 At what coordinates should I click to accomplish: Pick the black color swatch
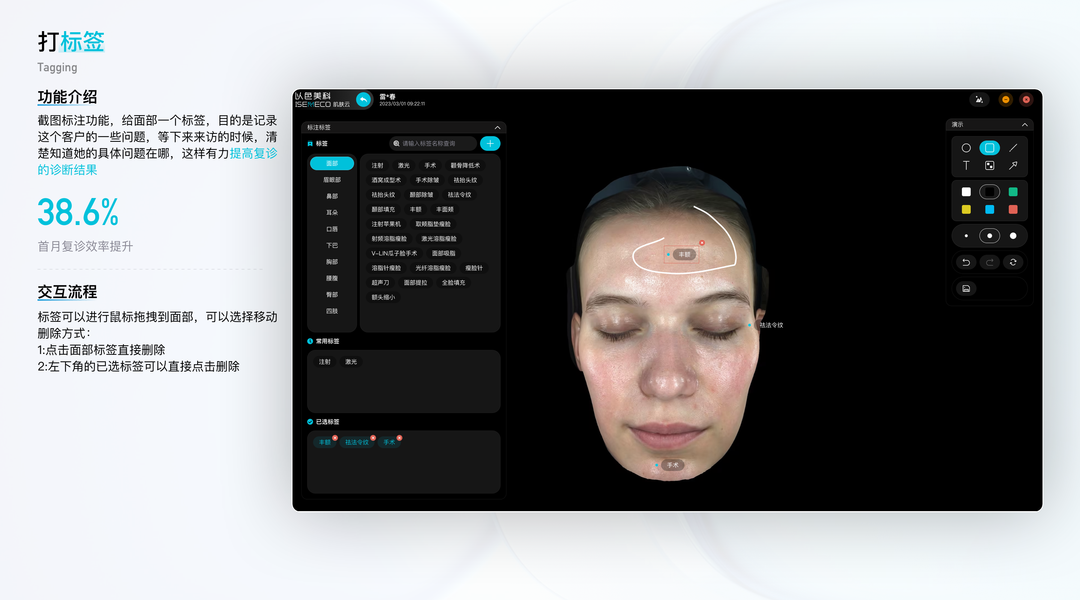[x=990, y=192]
